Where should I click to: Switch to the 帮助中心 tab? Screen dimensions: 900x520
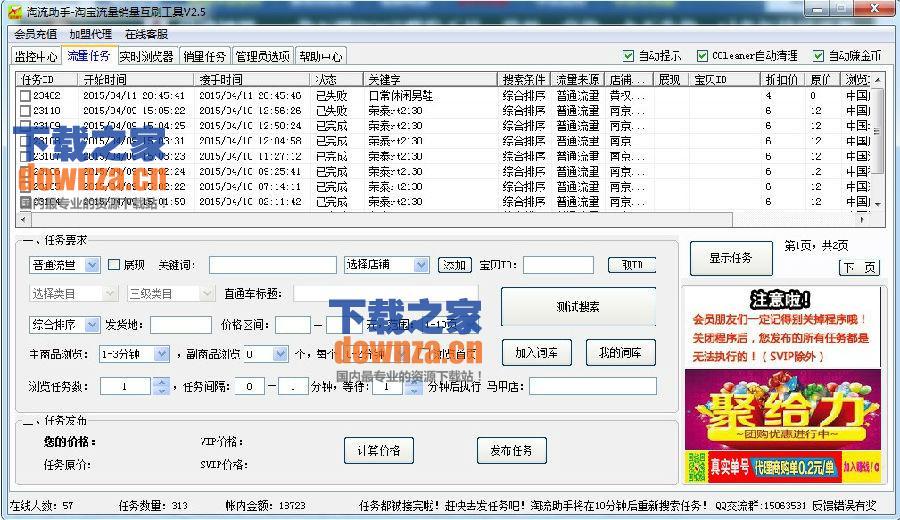(x=320, y=56)
